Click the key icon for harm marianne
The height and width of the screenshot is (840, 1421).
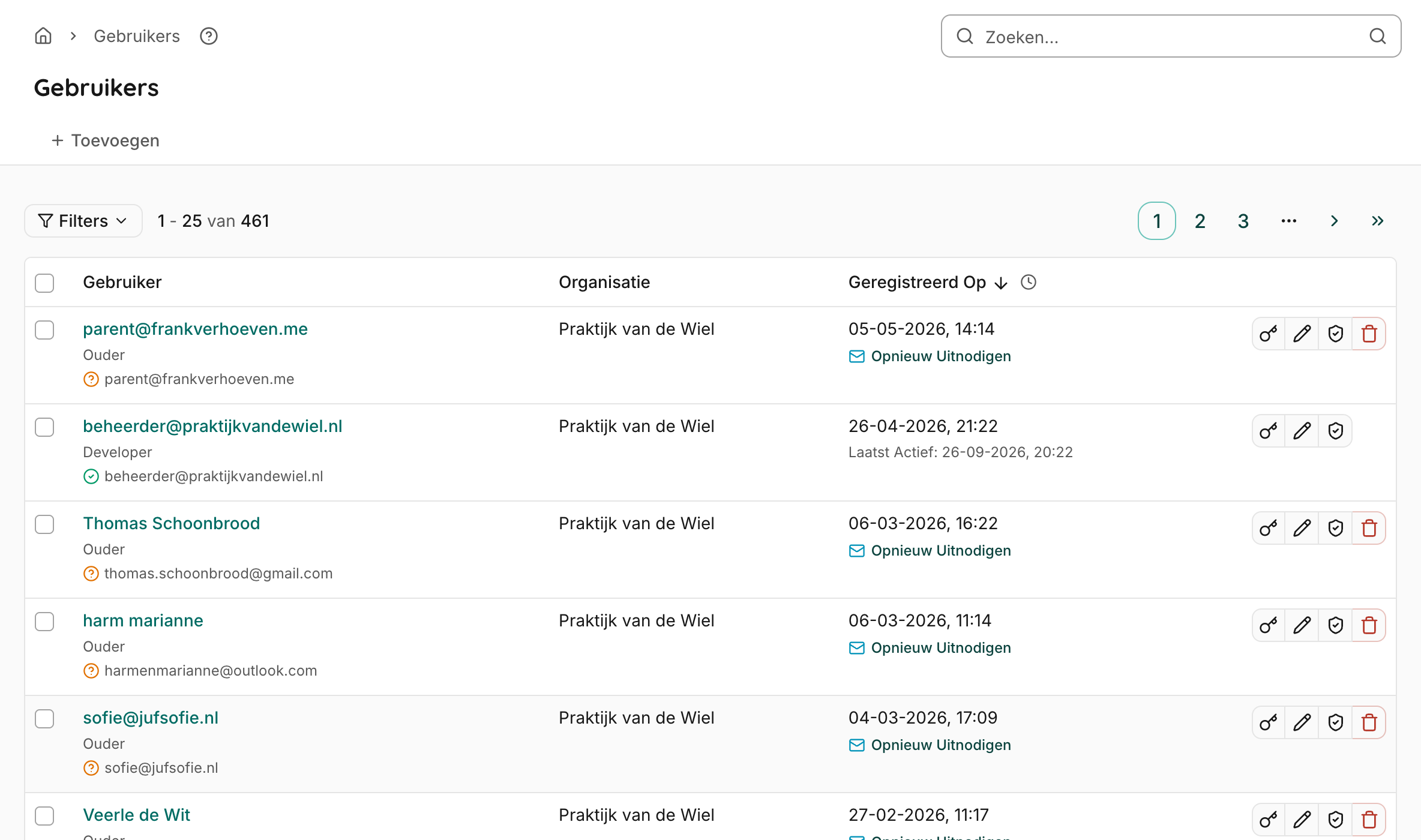(x=1269, y=625)
